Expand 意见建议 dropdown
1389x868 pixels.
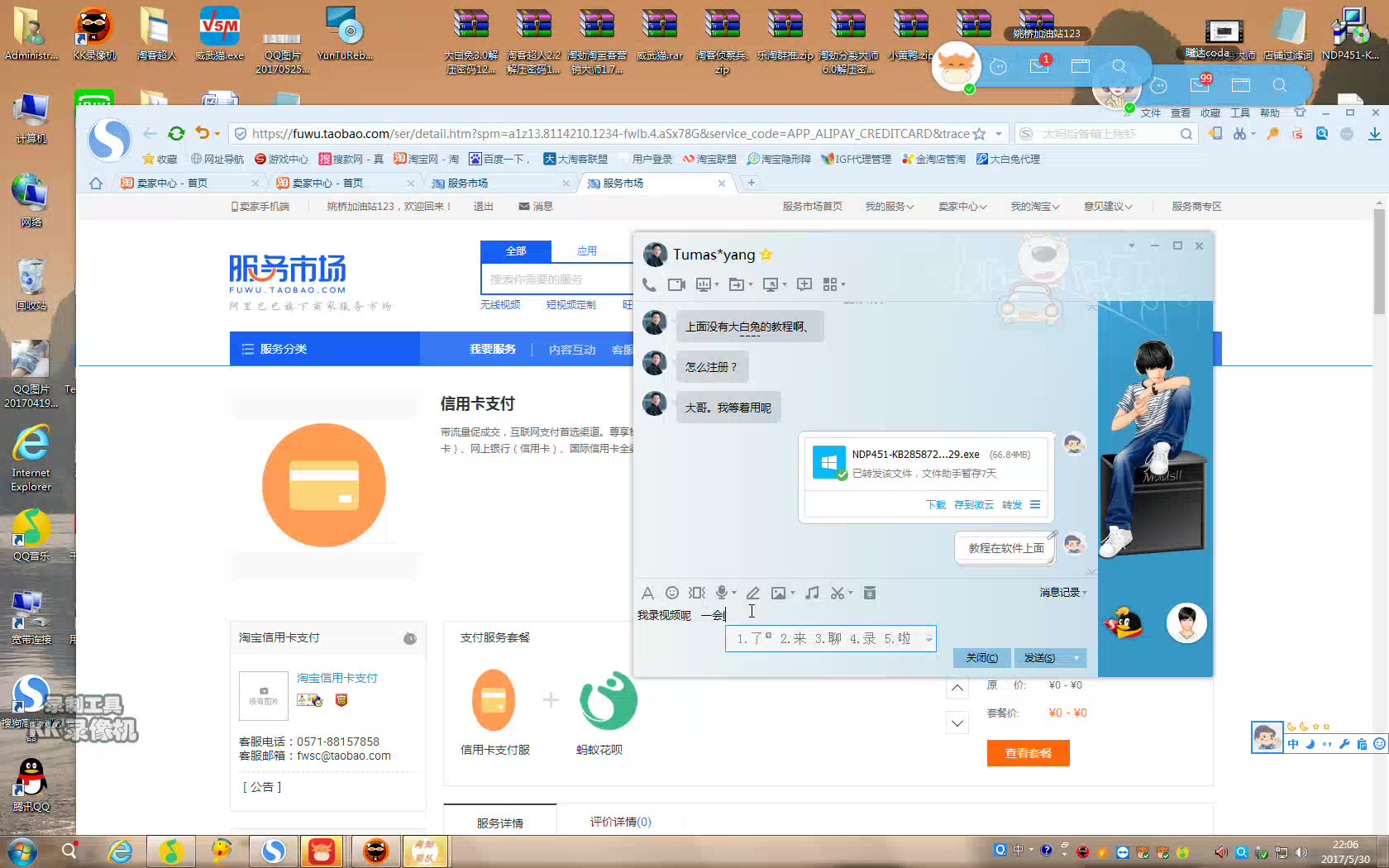point(1108,207)
